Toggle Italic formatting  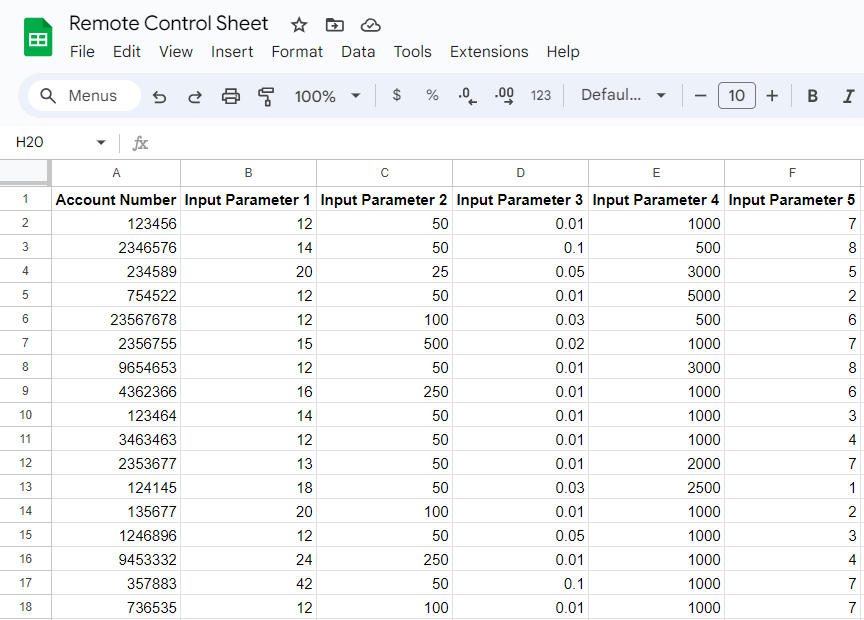848,96
